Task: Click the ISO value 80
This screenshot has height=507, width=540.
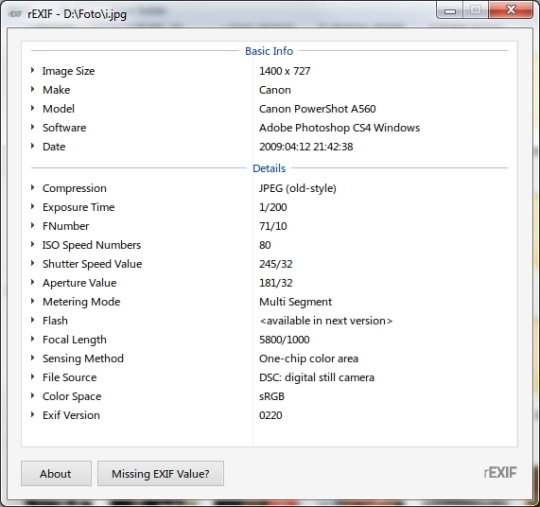Action: 265,245
